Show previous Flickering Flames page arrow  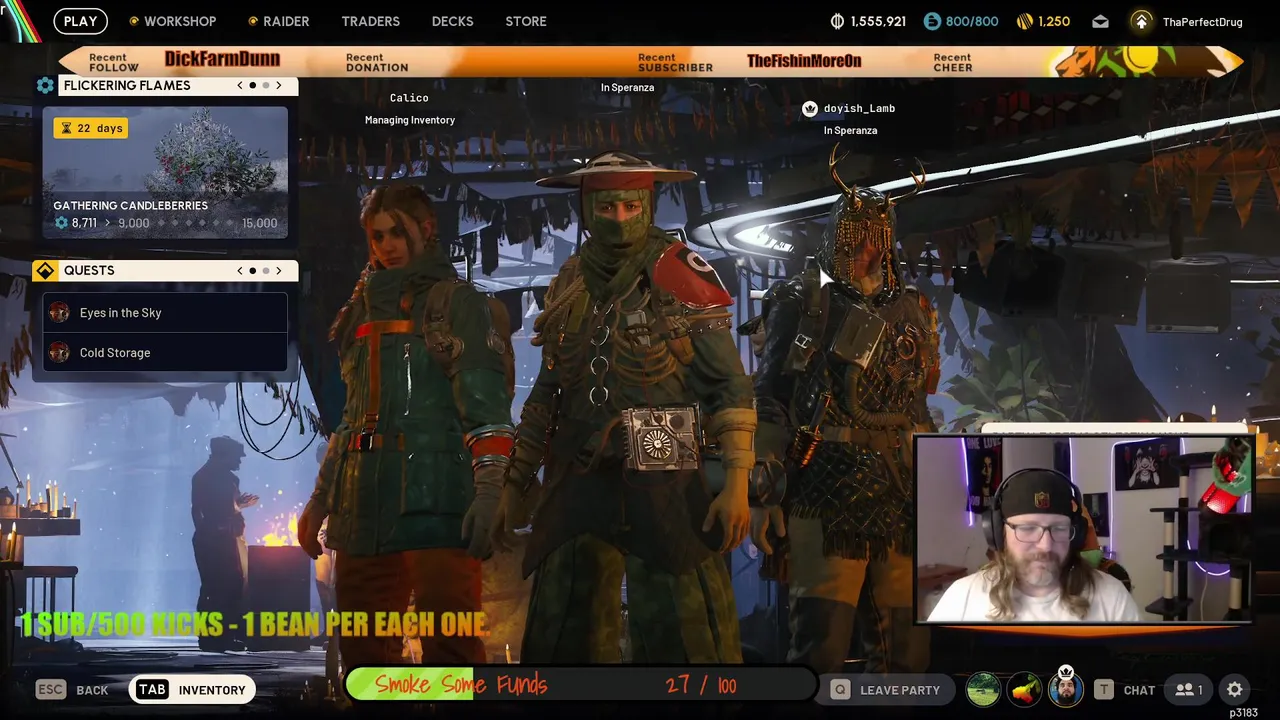(x=240, y=86)
